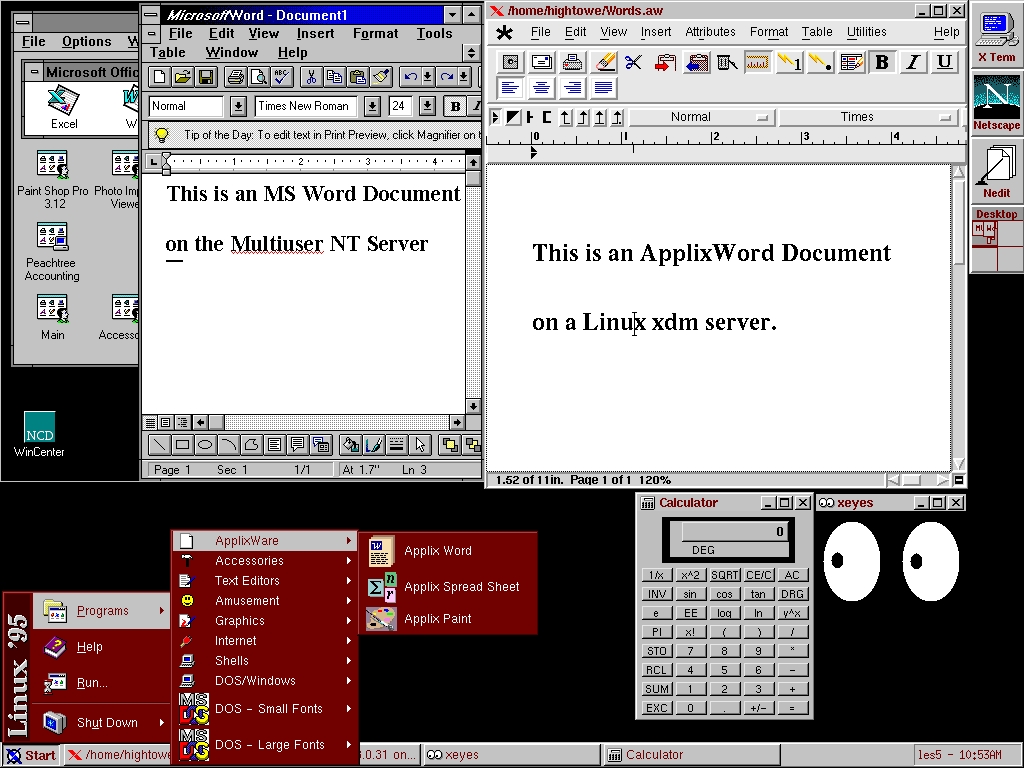Click the spell check ABC icon in Word
Screen dimensions: 1024x768
(281, 77)
